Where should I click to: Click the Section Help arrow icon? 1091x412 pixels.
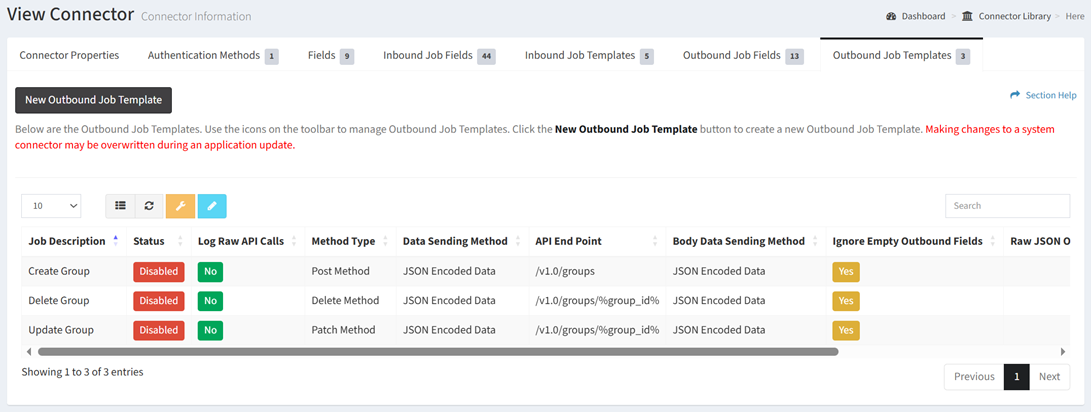click(x=1015, y=95)
